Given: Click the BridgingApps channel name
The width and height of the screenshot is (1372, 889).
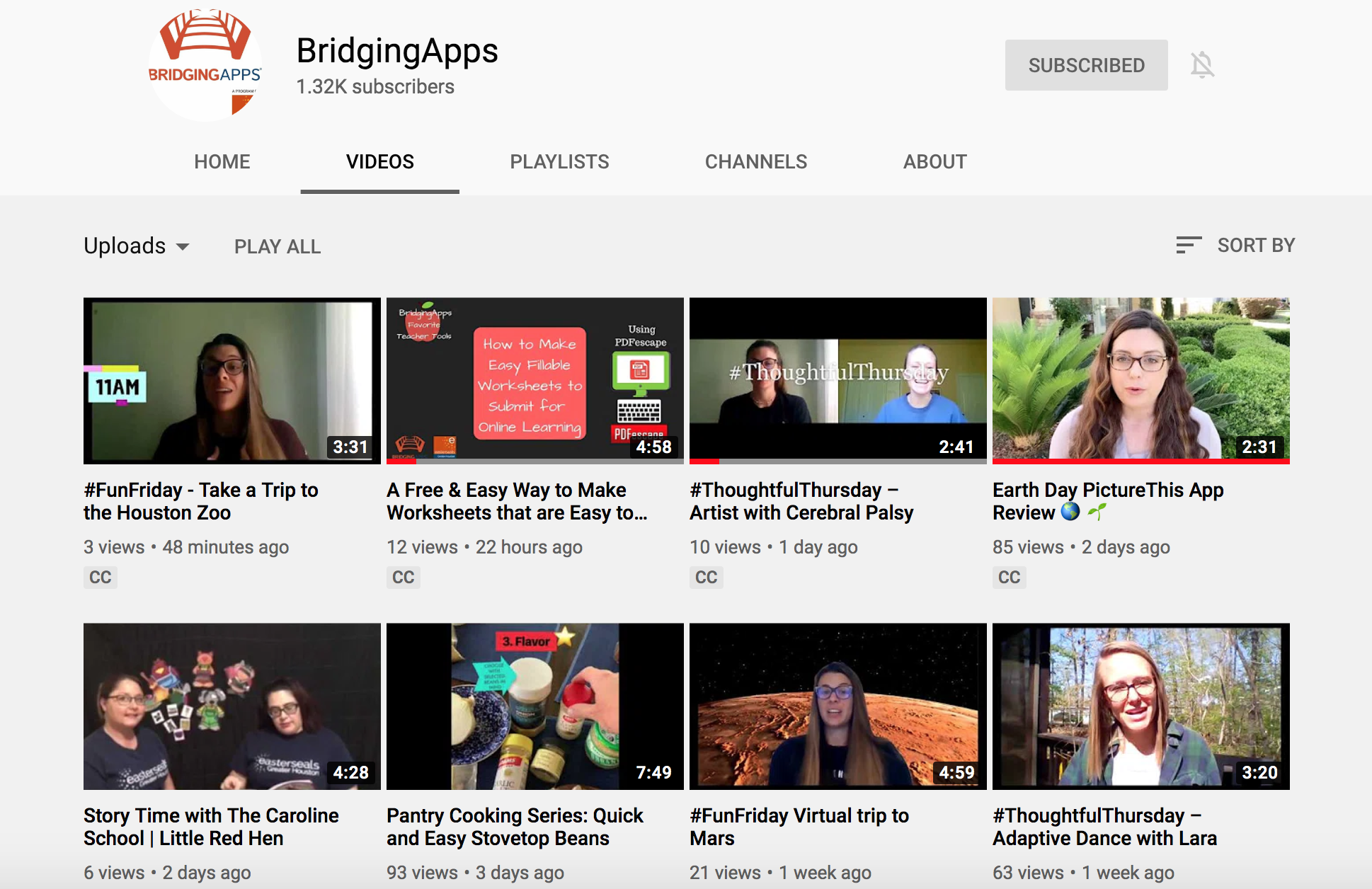Looking at the screenshot, I should click(397, 51).
